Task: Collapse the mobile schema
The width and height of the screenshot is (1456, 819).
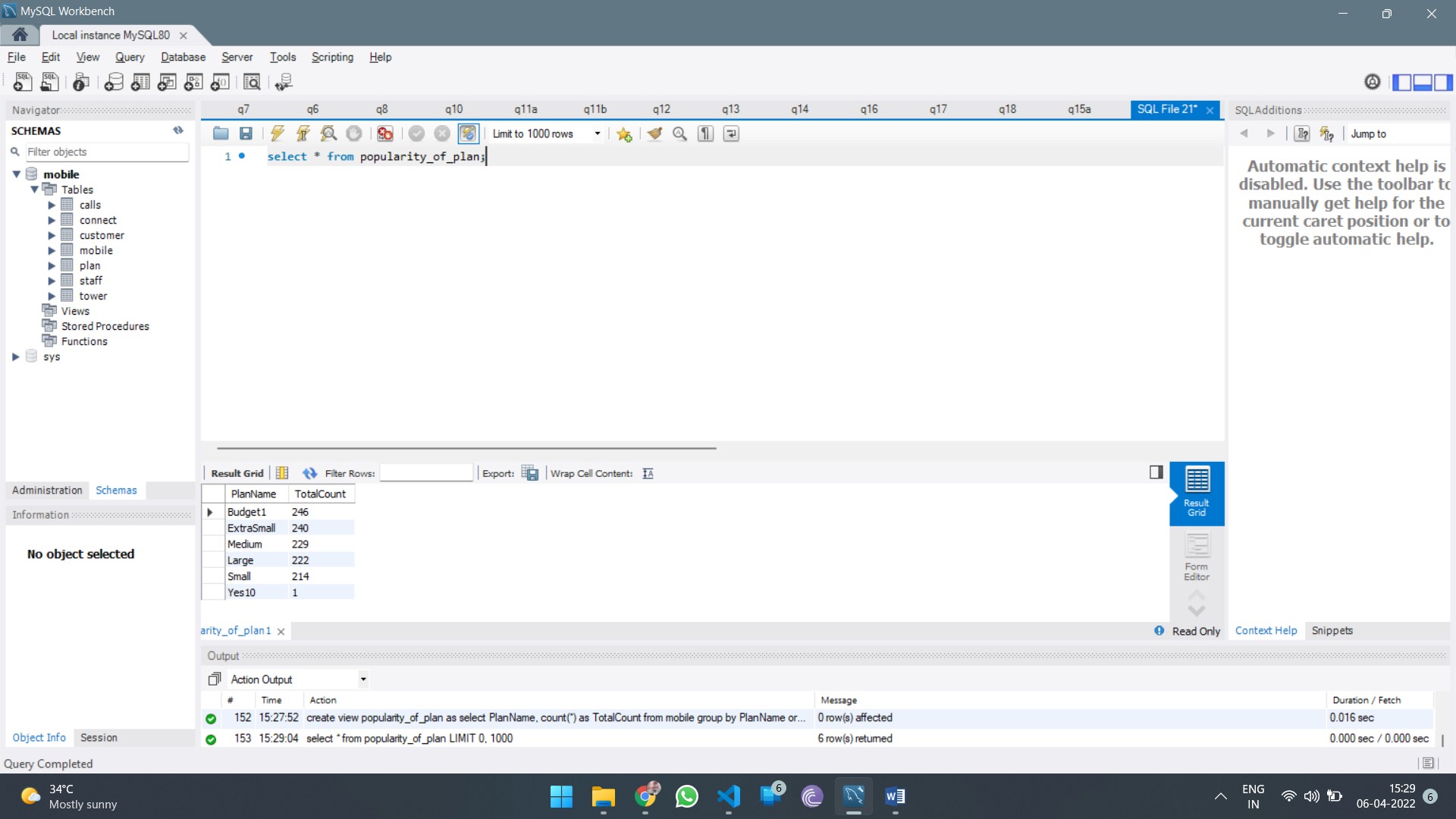Action: (16, 174)
